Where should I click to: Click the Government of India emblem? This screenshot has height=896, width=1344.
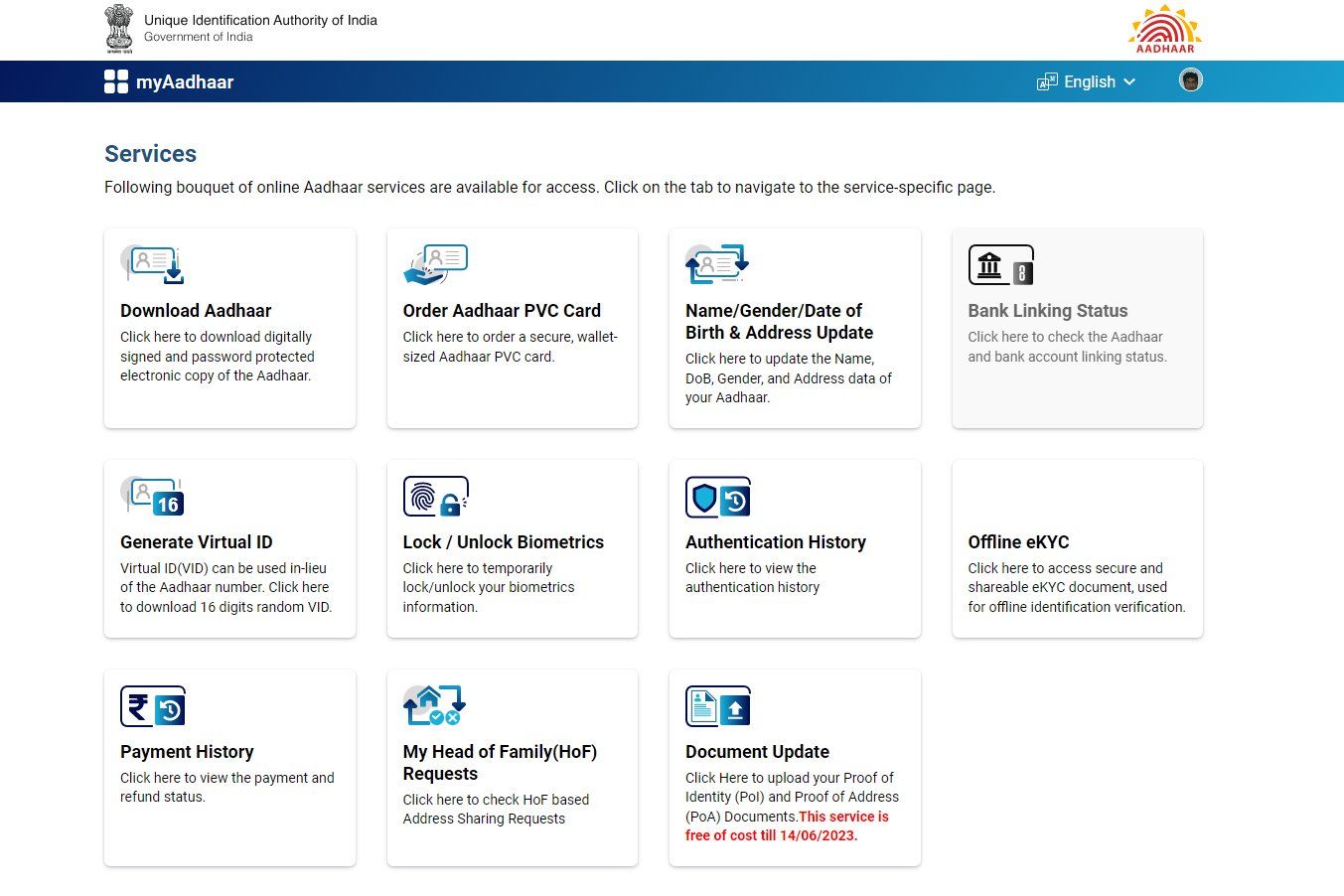point(119,29)
